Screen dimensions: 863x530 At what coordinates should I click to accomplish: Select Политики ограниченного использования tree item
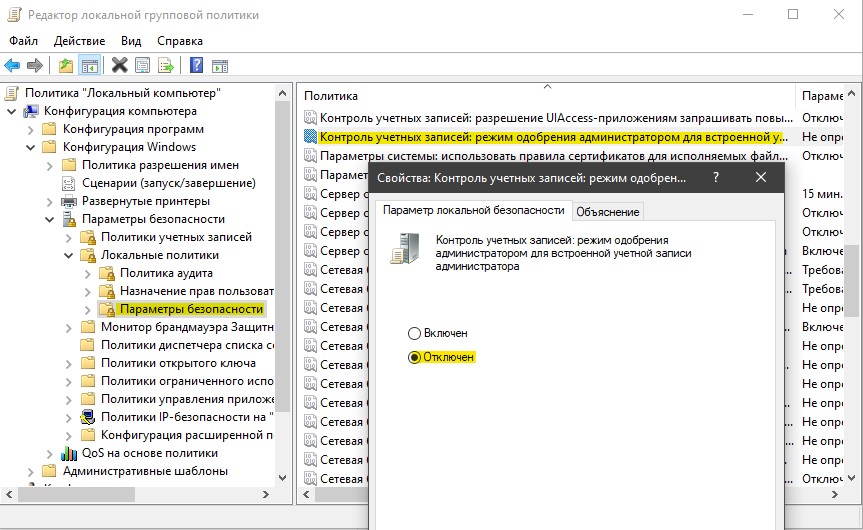(187, 381)
